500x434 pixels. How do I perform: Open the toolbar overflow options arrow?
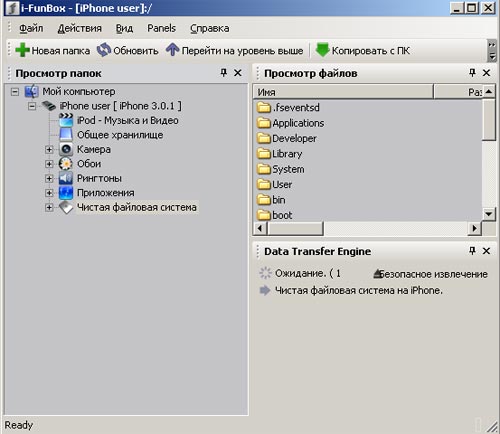[492, 51]
